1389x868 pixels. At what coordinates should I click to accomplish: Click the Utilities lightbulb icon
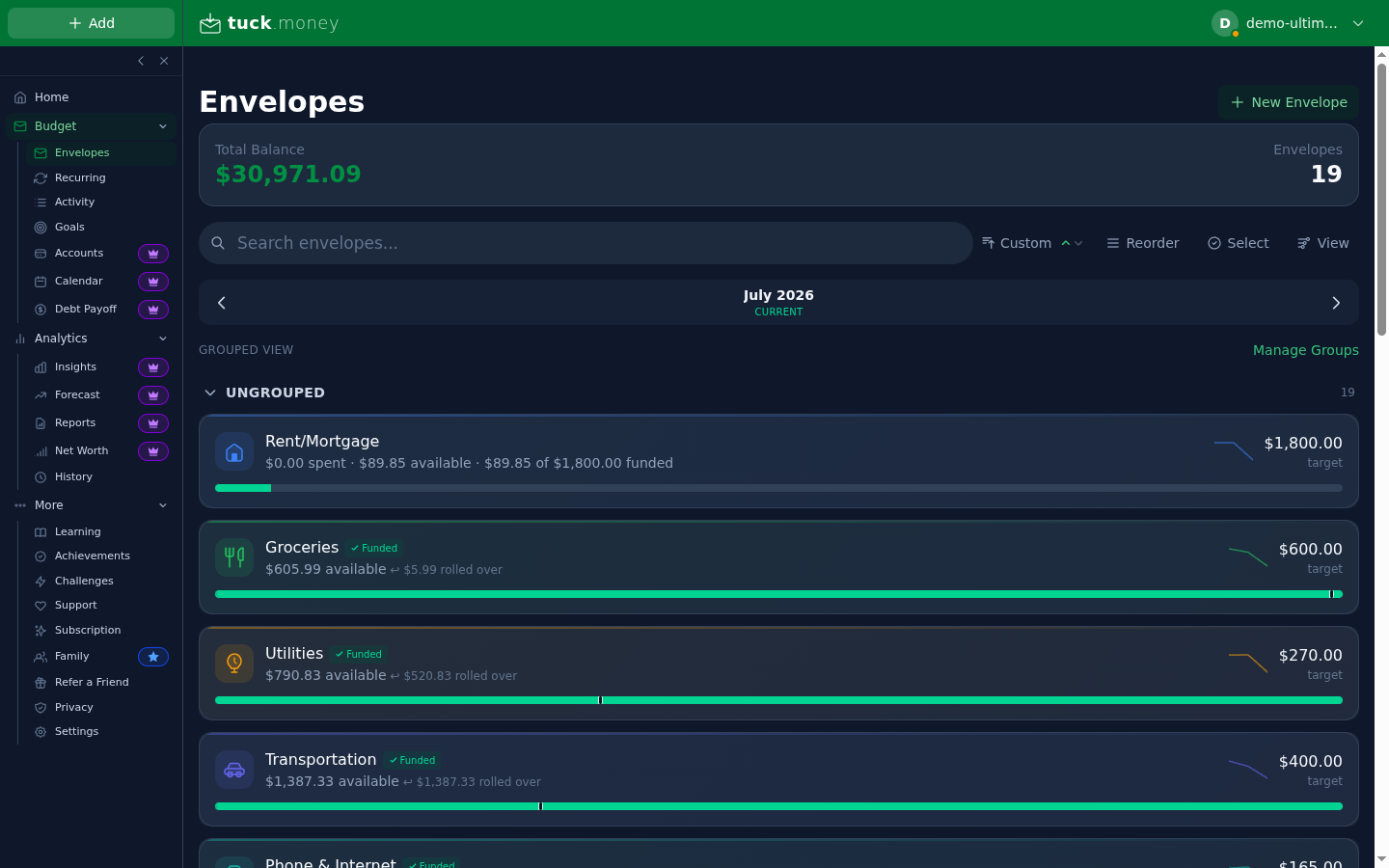tap(234, 664)
